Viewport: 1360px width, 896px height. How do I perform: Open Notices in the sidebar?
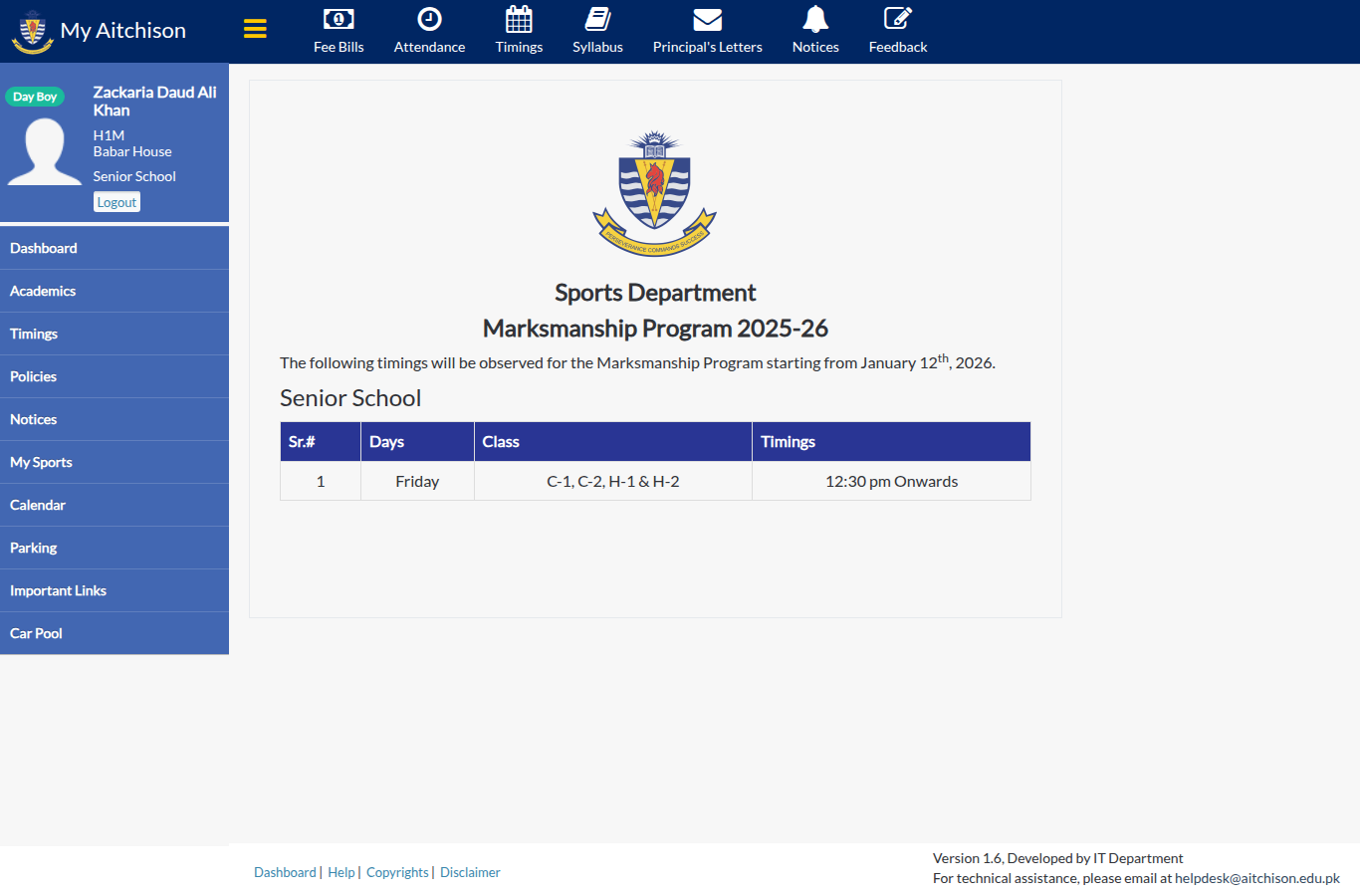click(114, 419)
